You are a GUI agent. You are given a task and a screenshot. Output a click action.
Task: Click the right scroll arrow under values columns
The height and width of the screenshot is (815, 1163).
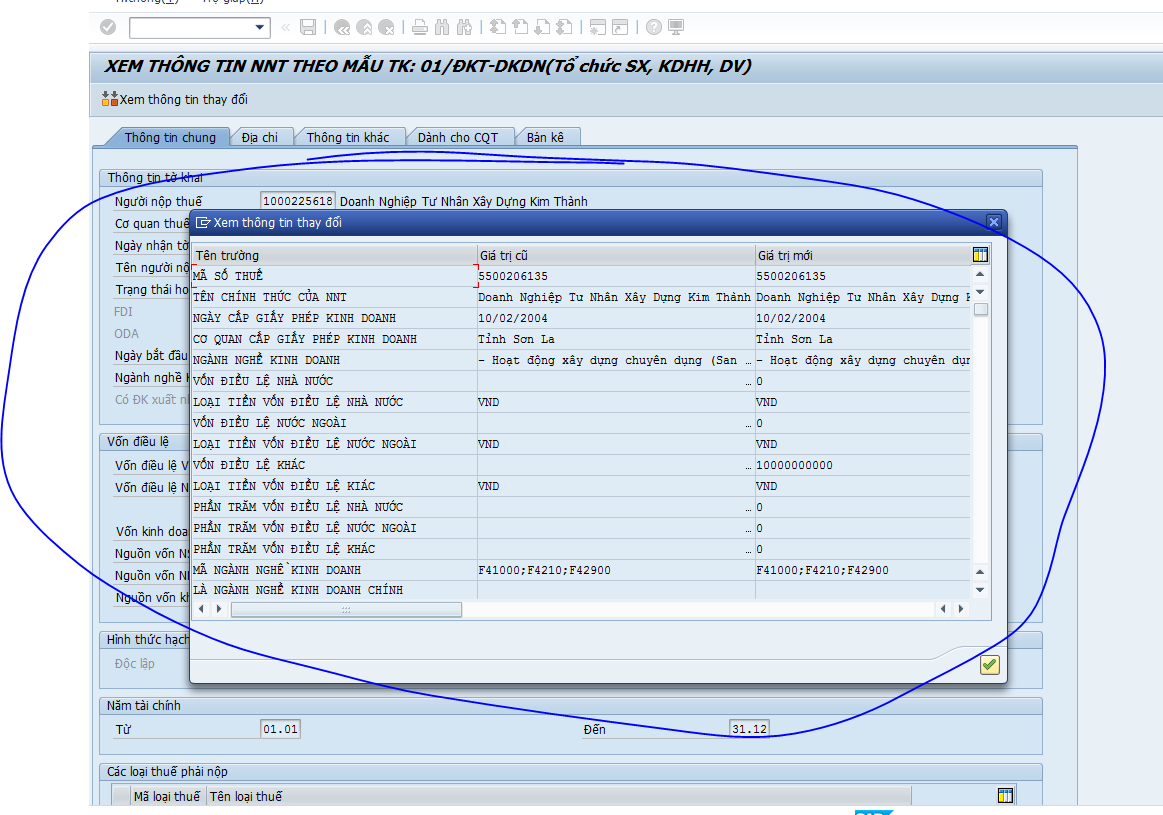click(x=961, y=609)
